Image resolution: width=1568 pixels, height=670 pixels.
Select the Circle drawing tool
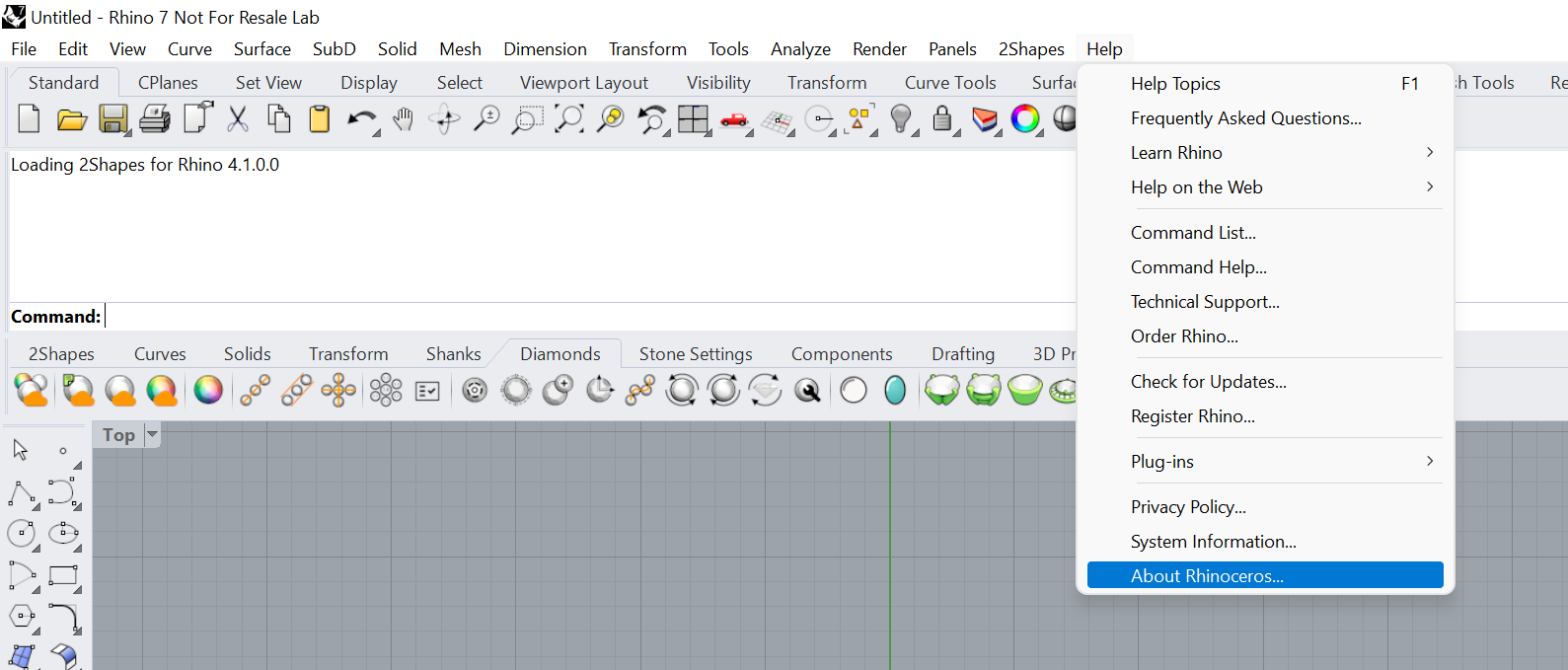(x=21, y=534)
